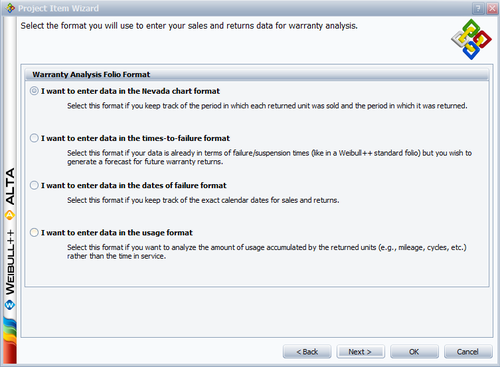Click the rainbow stripe graphic in sidebar
Screen dimensions: 500x367
coord(10,340)
